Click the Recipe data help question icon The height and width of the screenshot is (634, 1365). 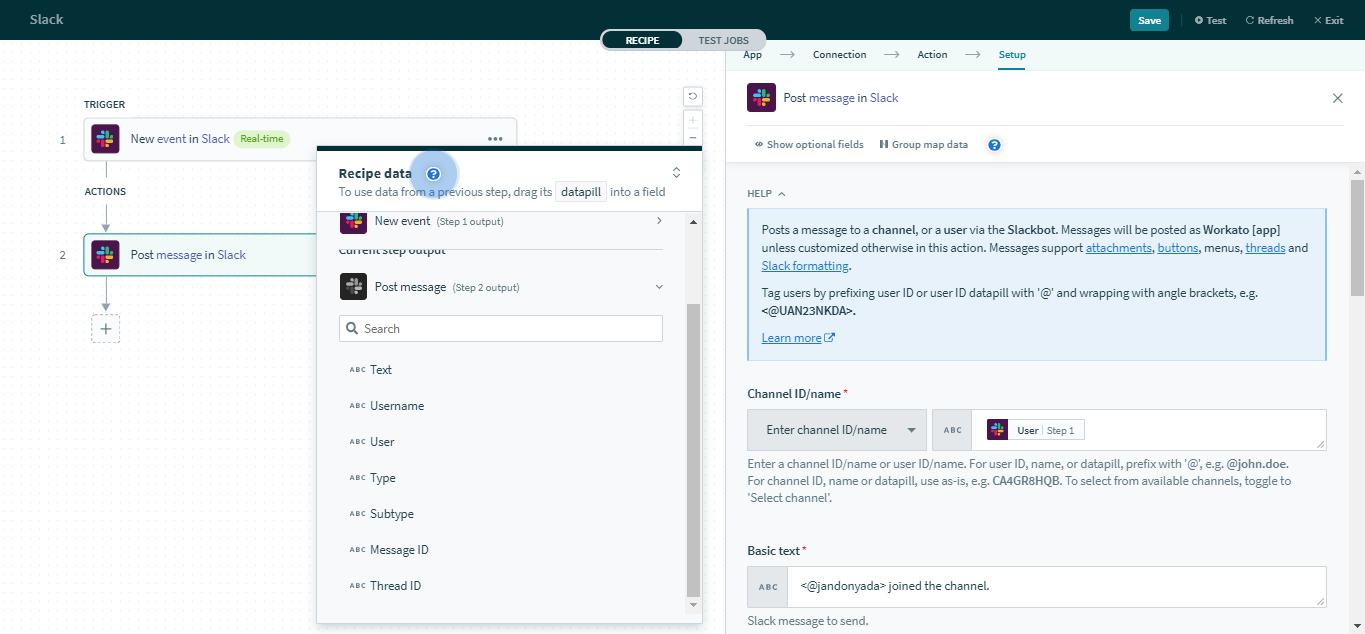tap(433, 174)
